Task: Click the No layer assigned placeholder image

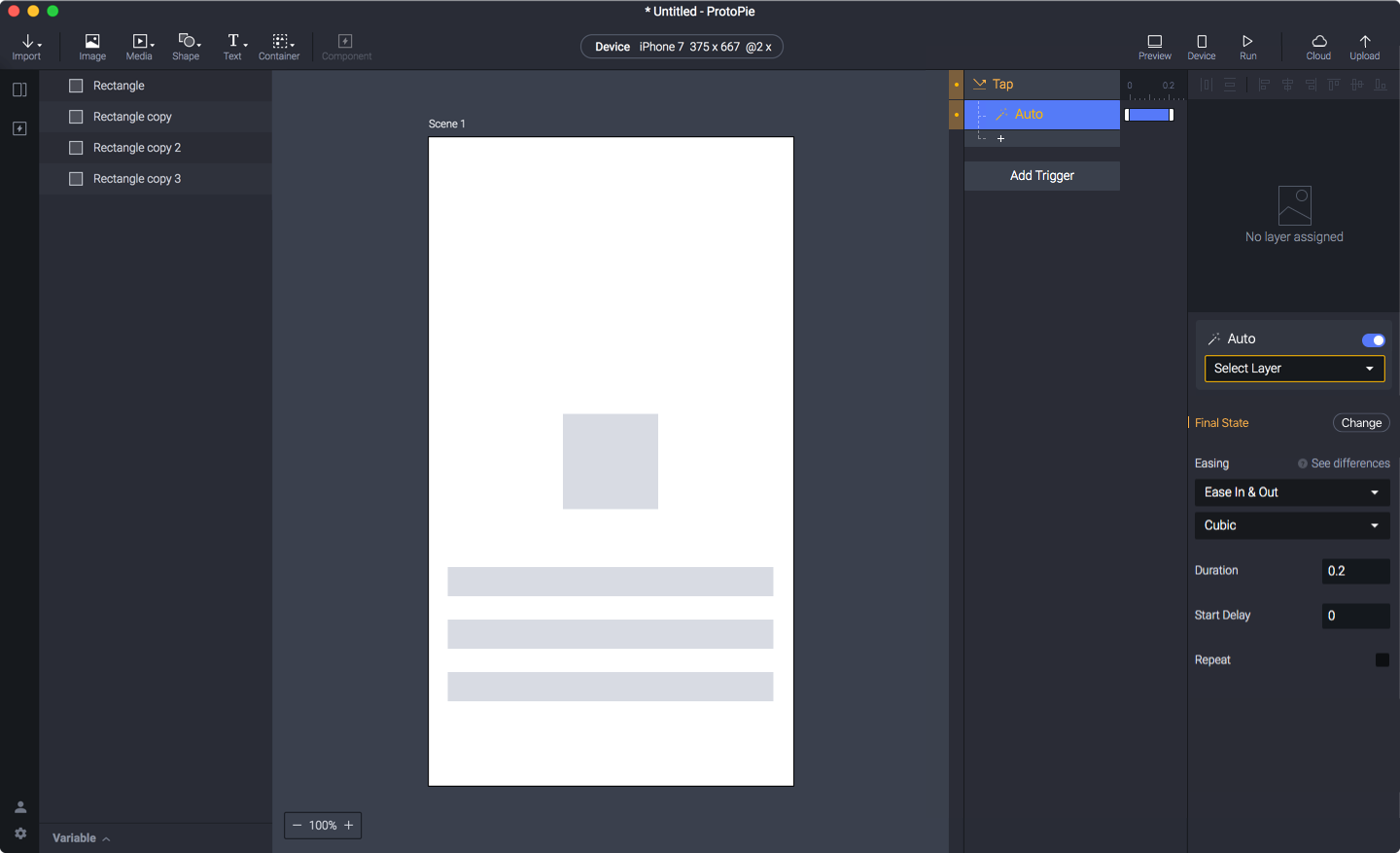Action: pos(1295,205)
